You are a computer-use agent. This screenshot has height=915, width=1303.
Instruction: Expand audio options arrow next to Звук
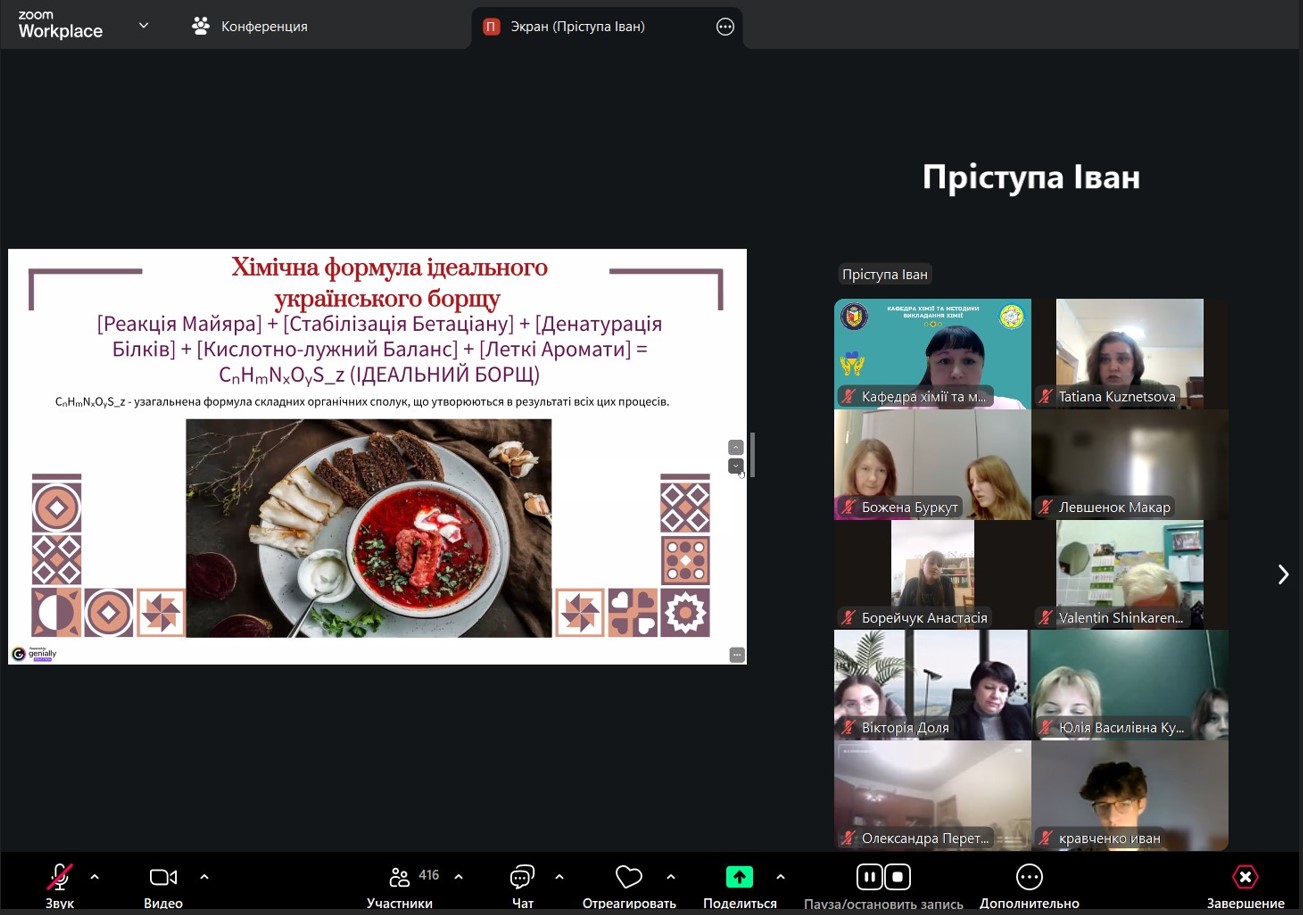pyautogui.click(x=95, y=877)
